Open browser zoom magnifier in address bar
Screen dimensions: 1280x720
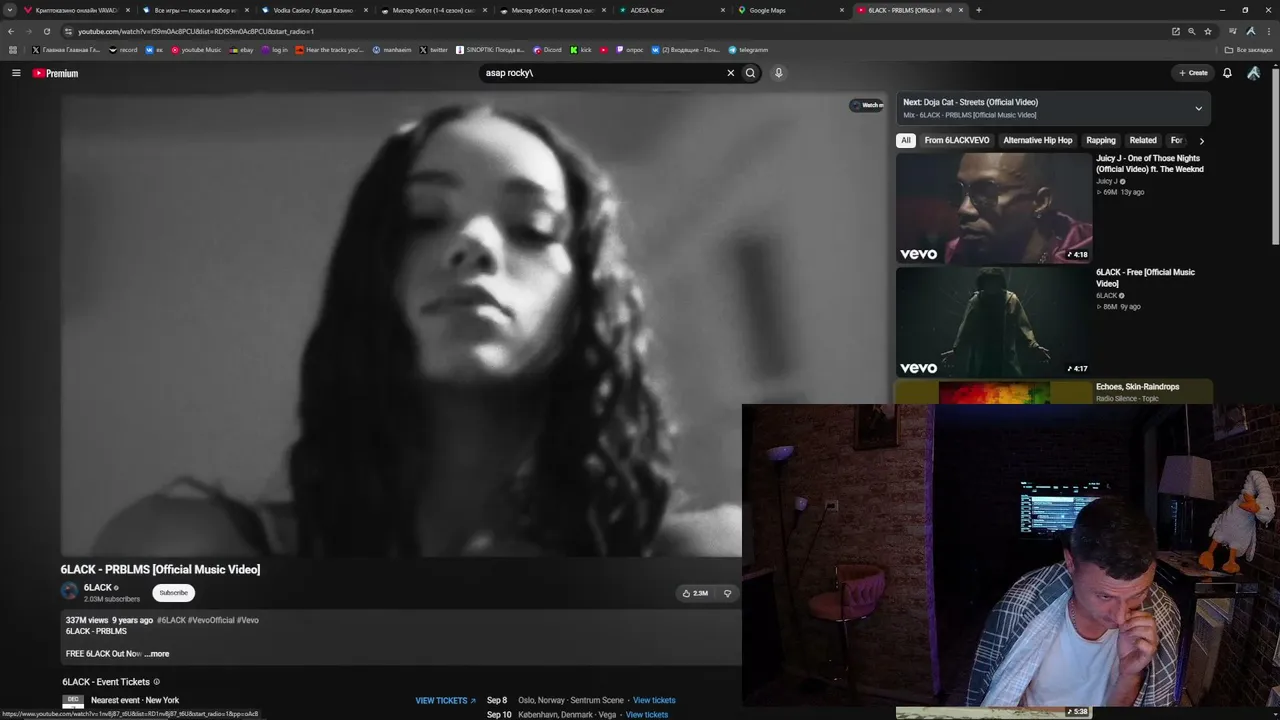pyautogui.click(x=1191, y=31)
